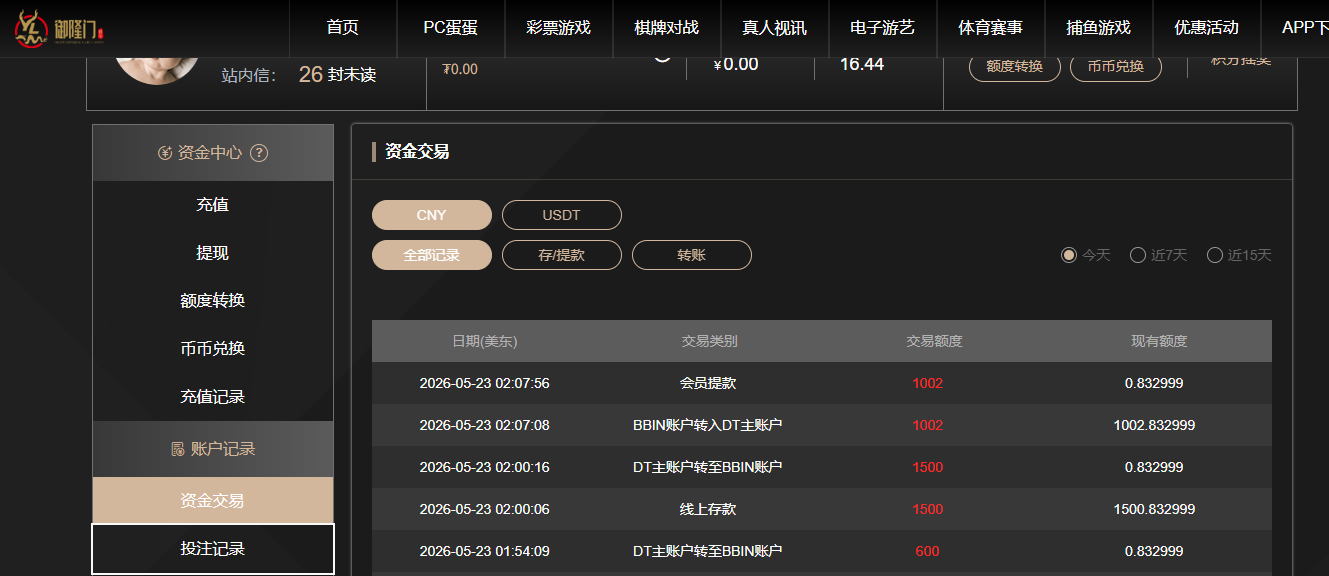Image resolution: width=1329 pixels, height=576 pixels.
Task: Open sidebar 币币兑换 item
Action: (x=213, y=349)
